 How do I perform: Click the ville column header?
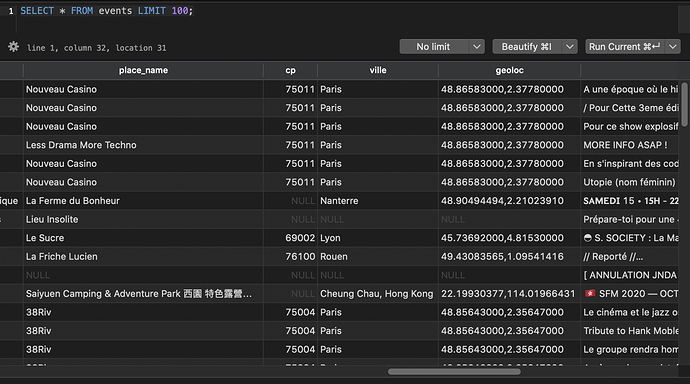coord(378,70)
